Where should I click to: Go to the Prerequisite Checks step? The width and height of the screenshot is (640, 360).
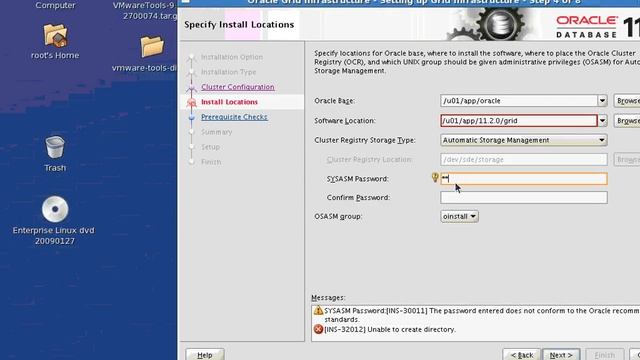pos(234,117)
